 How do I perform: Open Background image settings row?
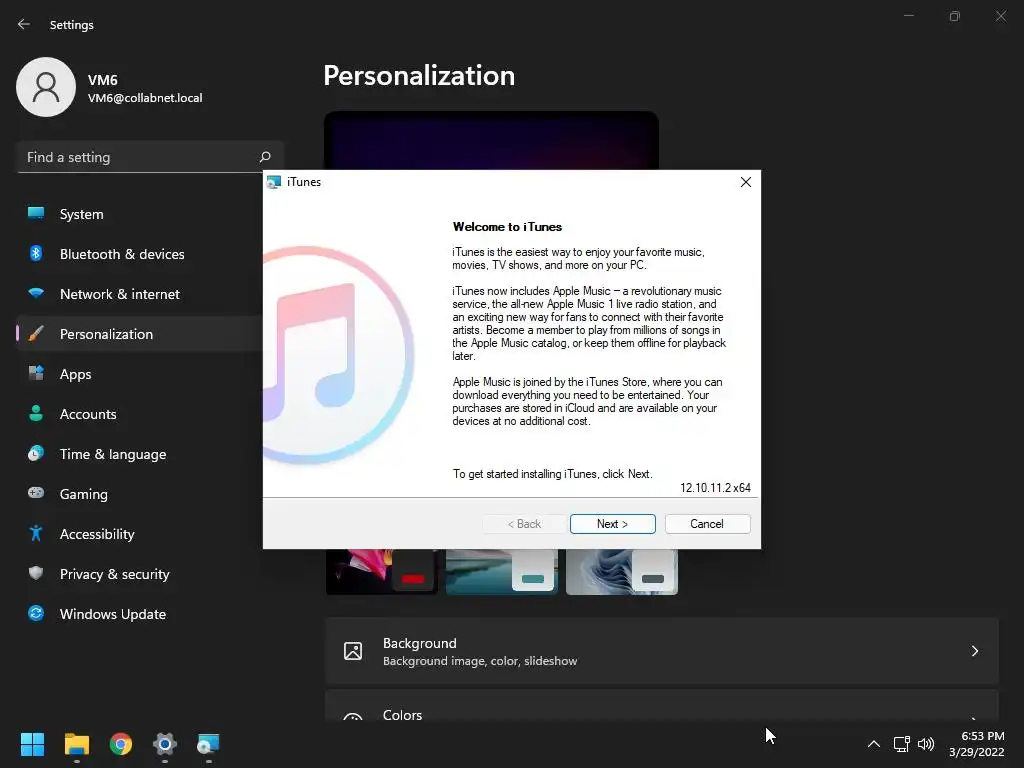point(662,651)
